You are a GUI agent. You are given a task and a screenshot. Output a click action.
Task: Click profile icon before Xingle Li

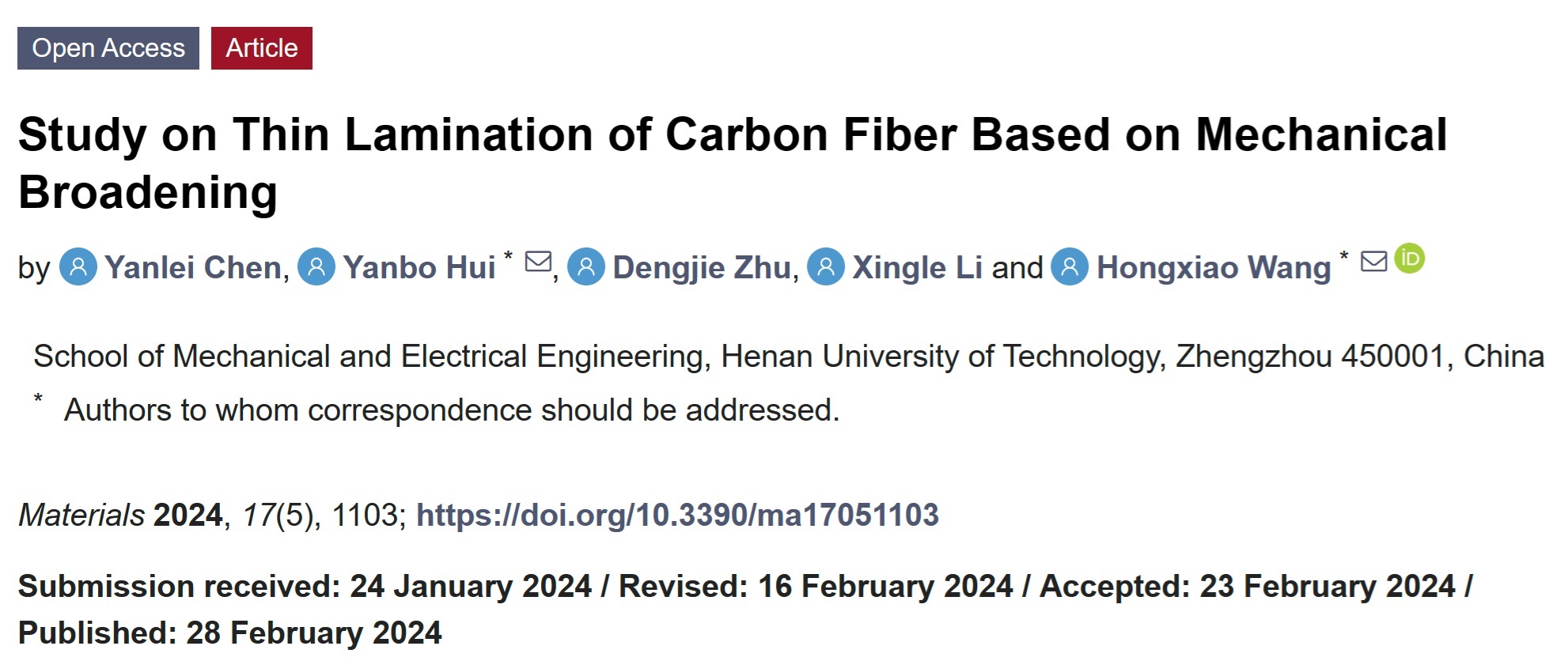point(825,267)
